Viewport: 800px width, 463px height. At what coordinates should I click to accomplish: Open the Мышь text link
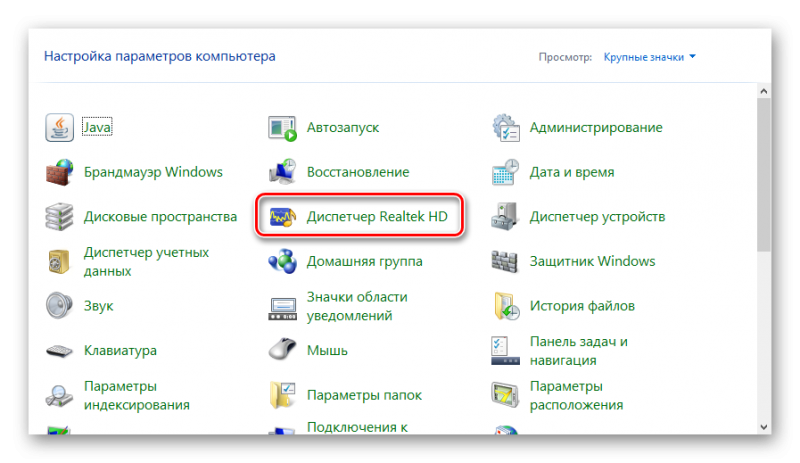(327, 351)
